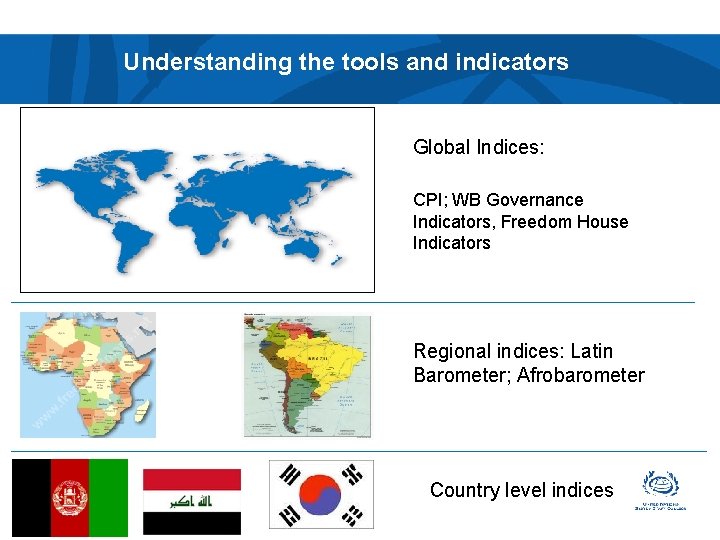The width and height of the screenshot is (720, 540).
Task: Click the 'Regional indices: Latin' text line
Action: point(513,351)
